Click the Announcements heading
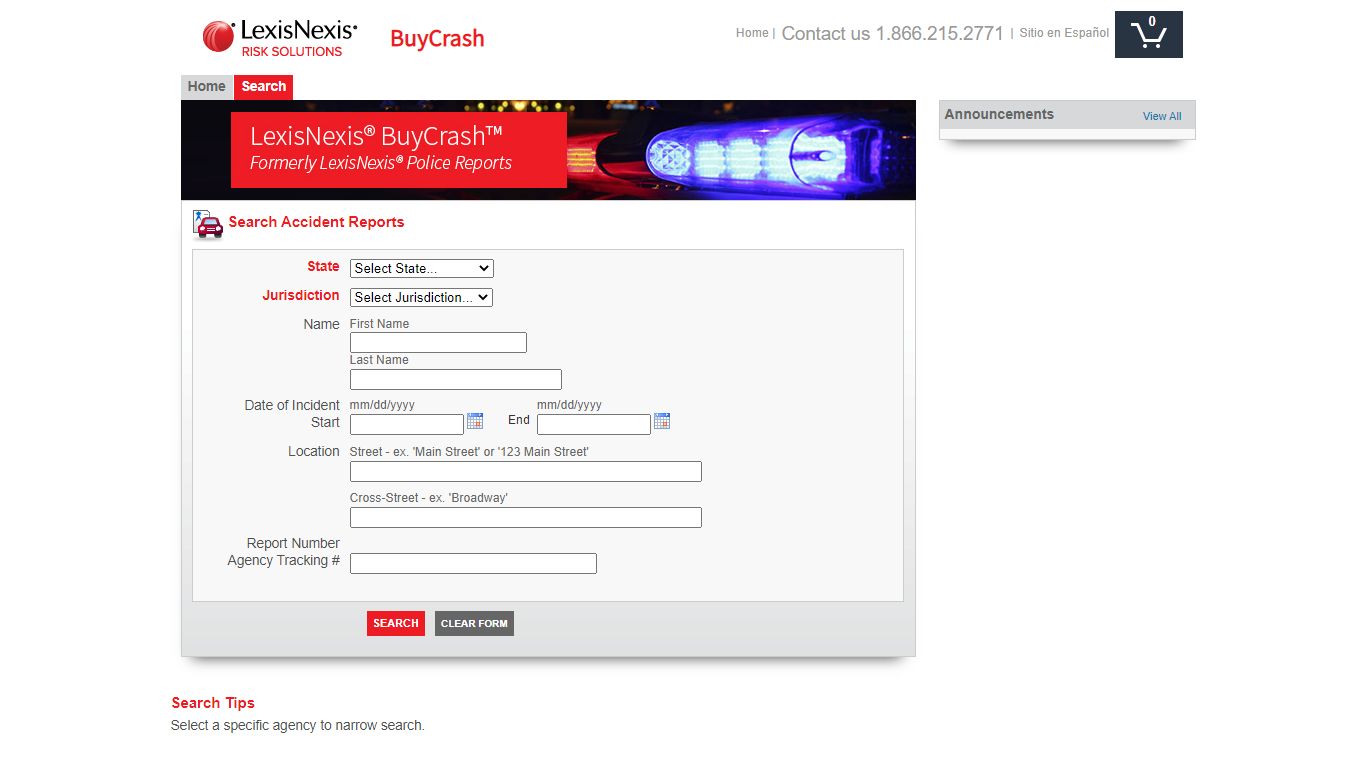This screenshot has height=768, width=1366. (999, 114)
